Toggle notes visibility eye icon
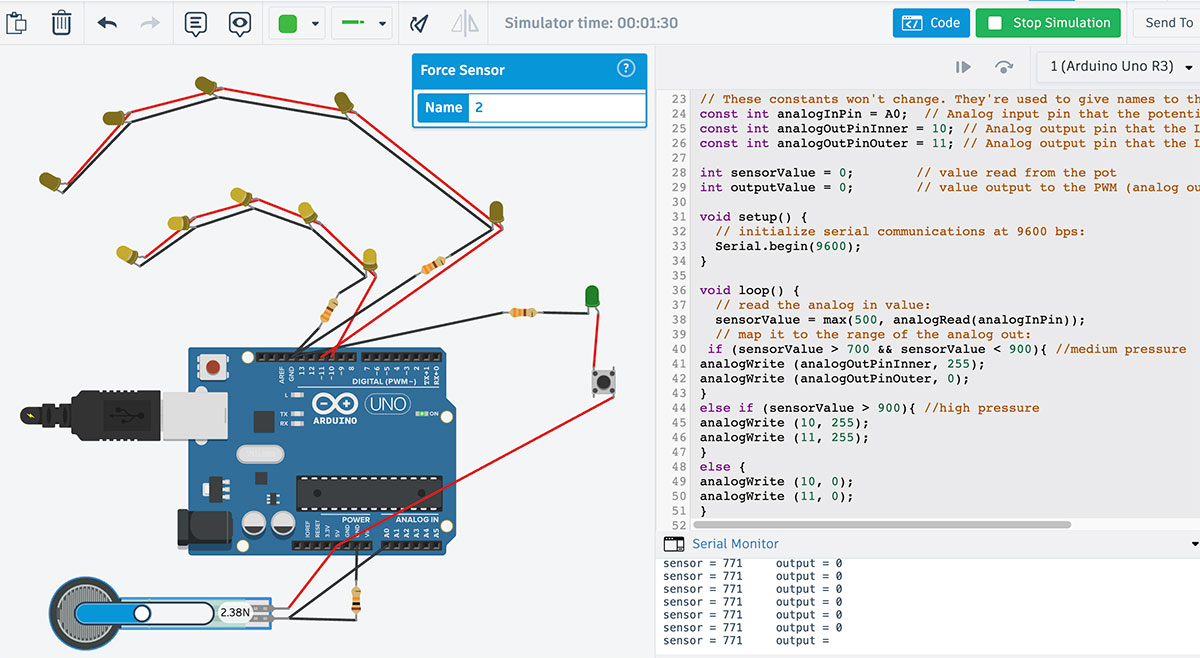The height and width of the screenshot is (658, 1200). [x=239, y=23]
